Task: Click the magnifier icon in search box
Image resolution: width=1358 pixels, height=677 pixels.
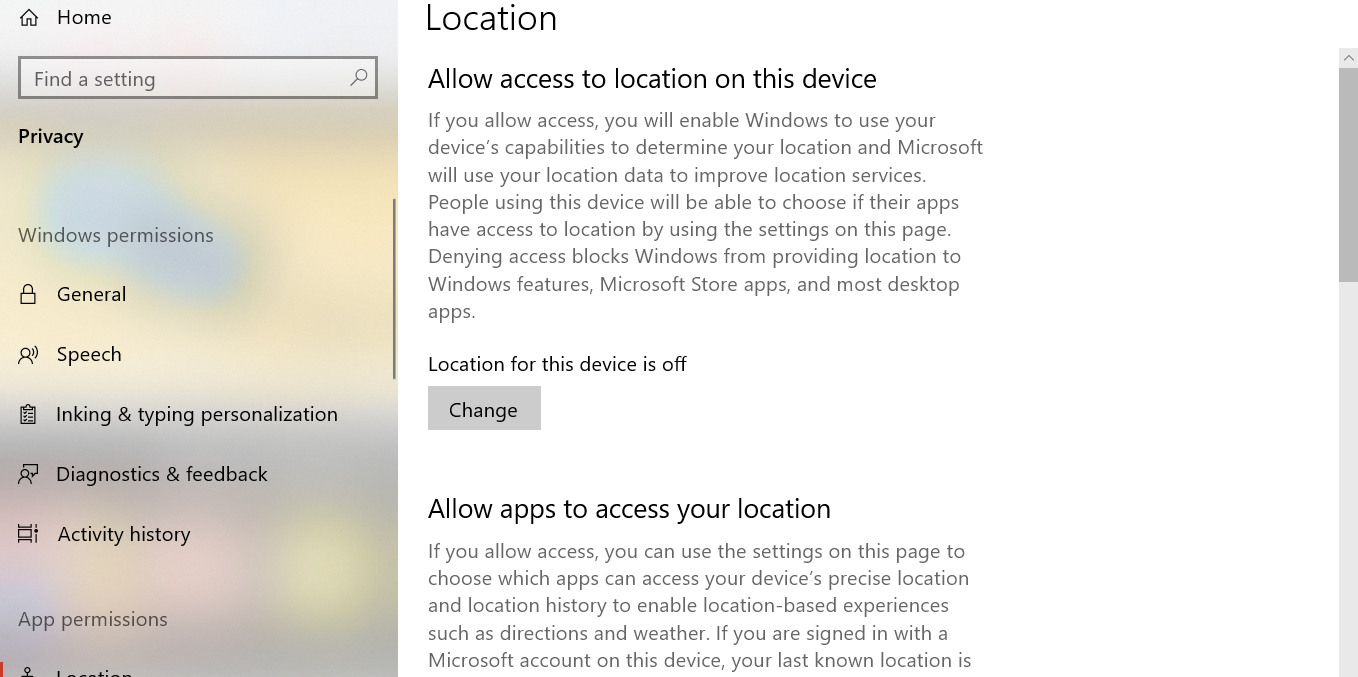Action: point(359,78)
